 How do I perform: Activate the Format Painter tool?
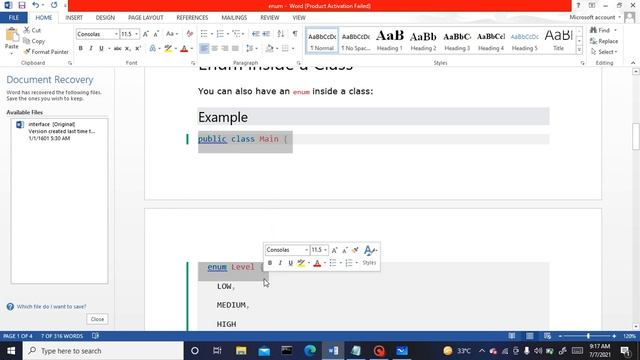27,52
